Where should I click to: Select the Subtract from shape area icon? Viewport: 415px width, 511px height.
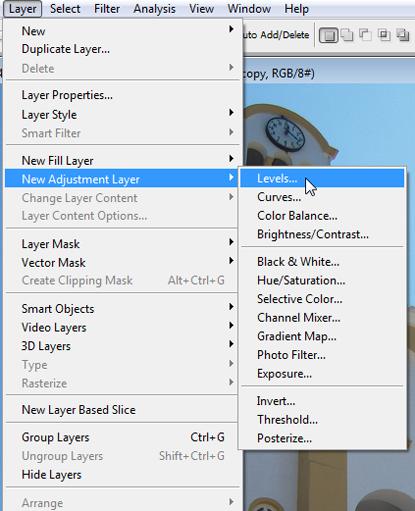pyautogui.click(x=365, y=35)
